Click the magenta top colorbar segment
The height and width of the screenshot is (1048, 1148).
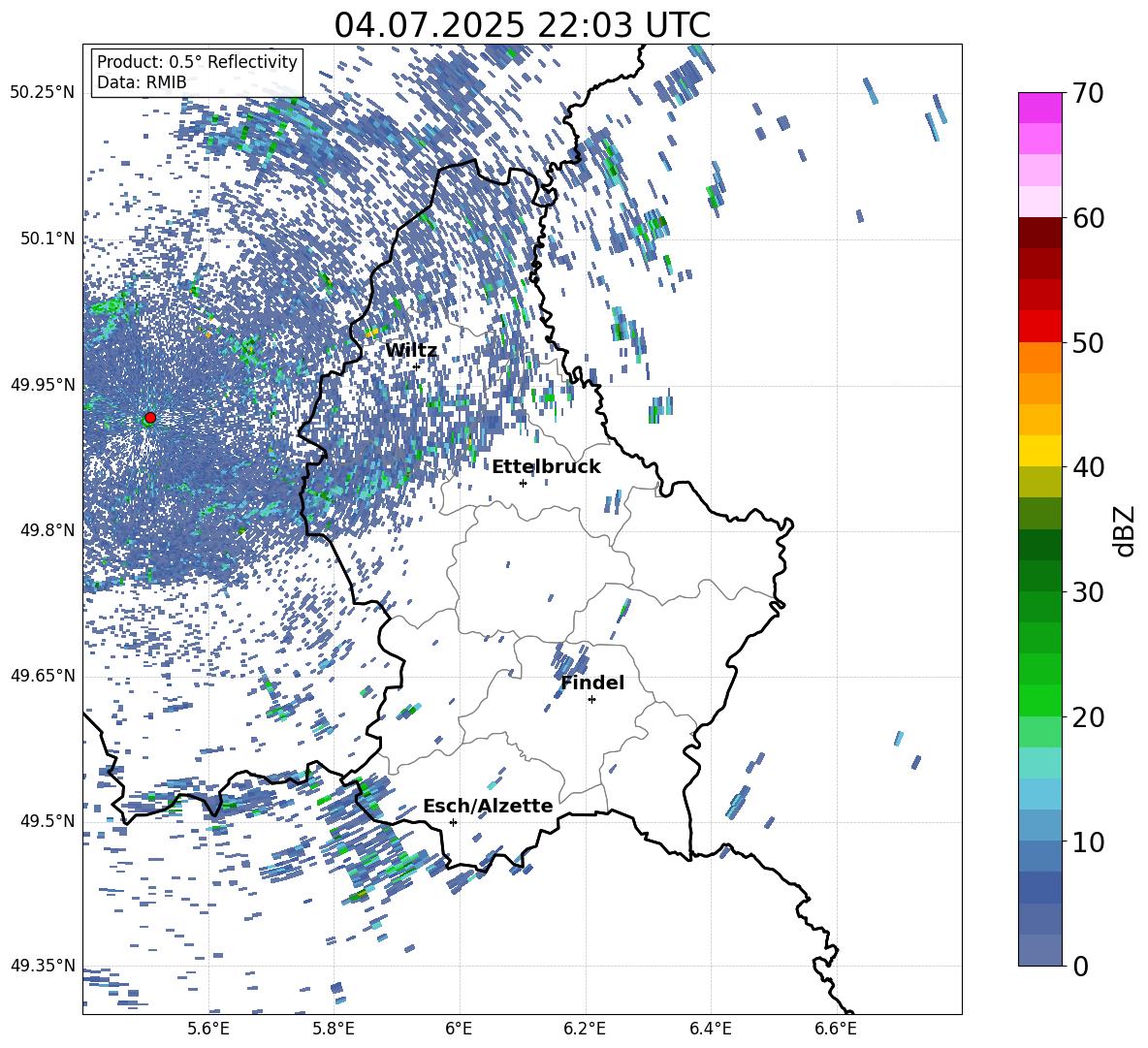(x=1040, y=108)
